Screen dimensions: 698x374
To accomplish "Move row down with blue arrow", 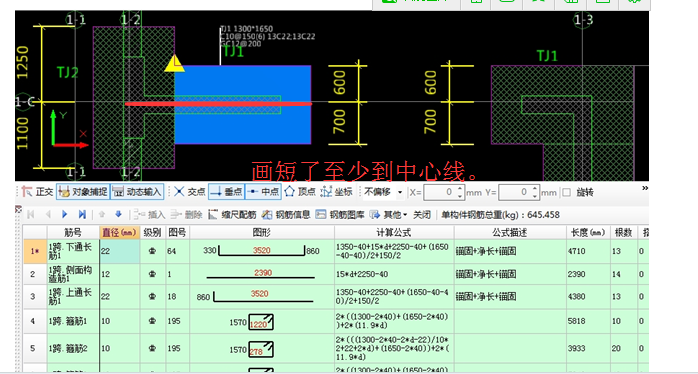I will point(118,215).
